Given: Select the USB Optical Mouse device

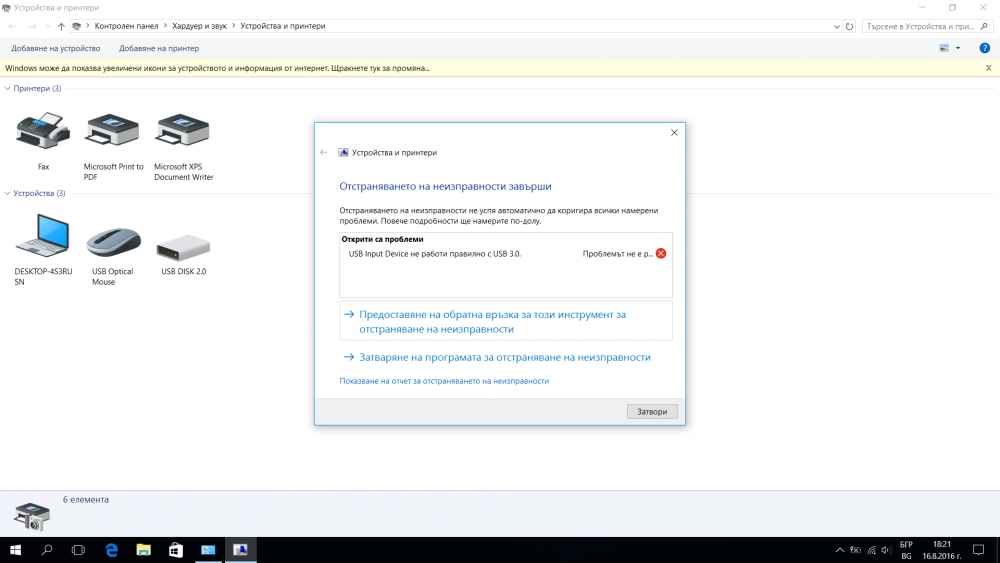Looking at the screenshot, I should [113, 242].
